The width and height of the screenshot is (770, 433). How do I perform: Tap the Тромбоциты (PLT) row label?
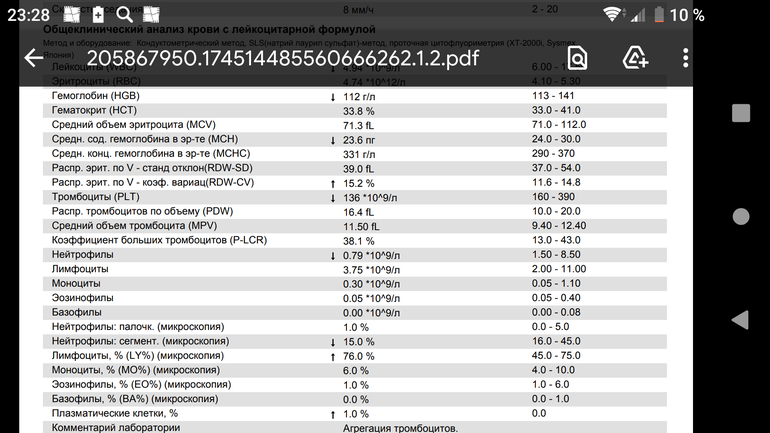pyautogui.click(x=99, y=198)
